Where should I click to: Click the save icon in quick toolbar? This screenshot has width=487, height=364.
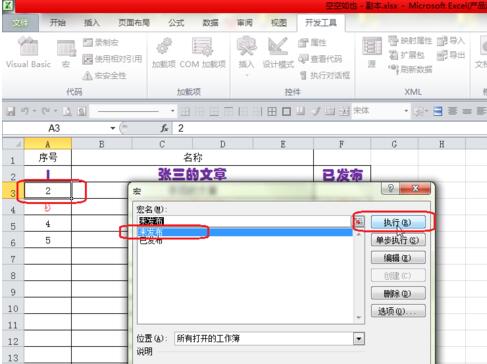pos(11,111)
